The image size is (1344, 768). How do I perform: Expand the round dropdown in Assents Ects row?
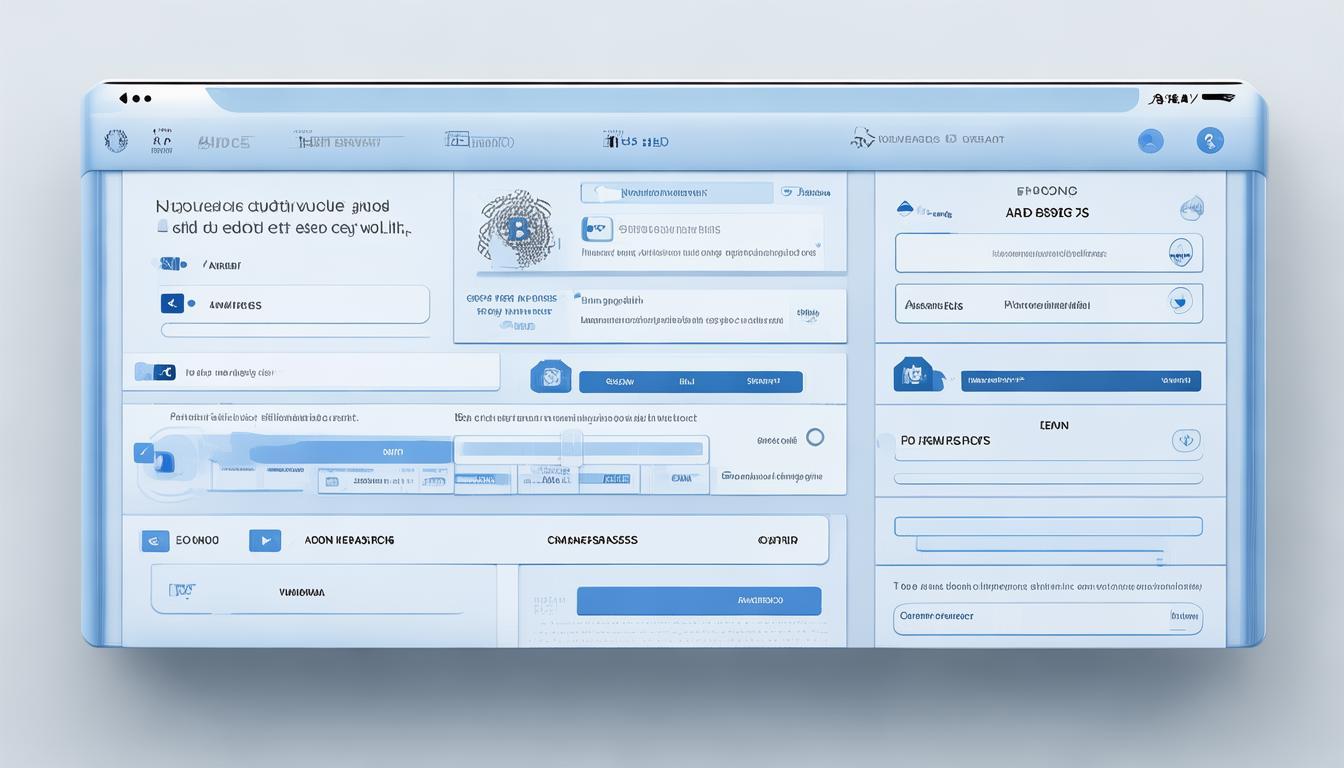(x=1180, y=301)
